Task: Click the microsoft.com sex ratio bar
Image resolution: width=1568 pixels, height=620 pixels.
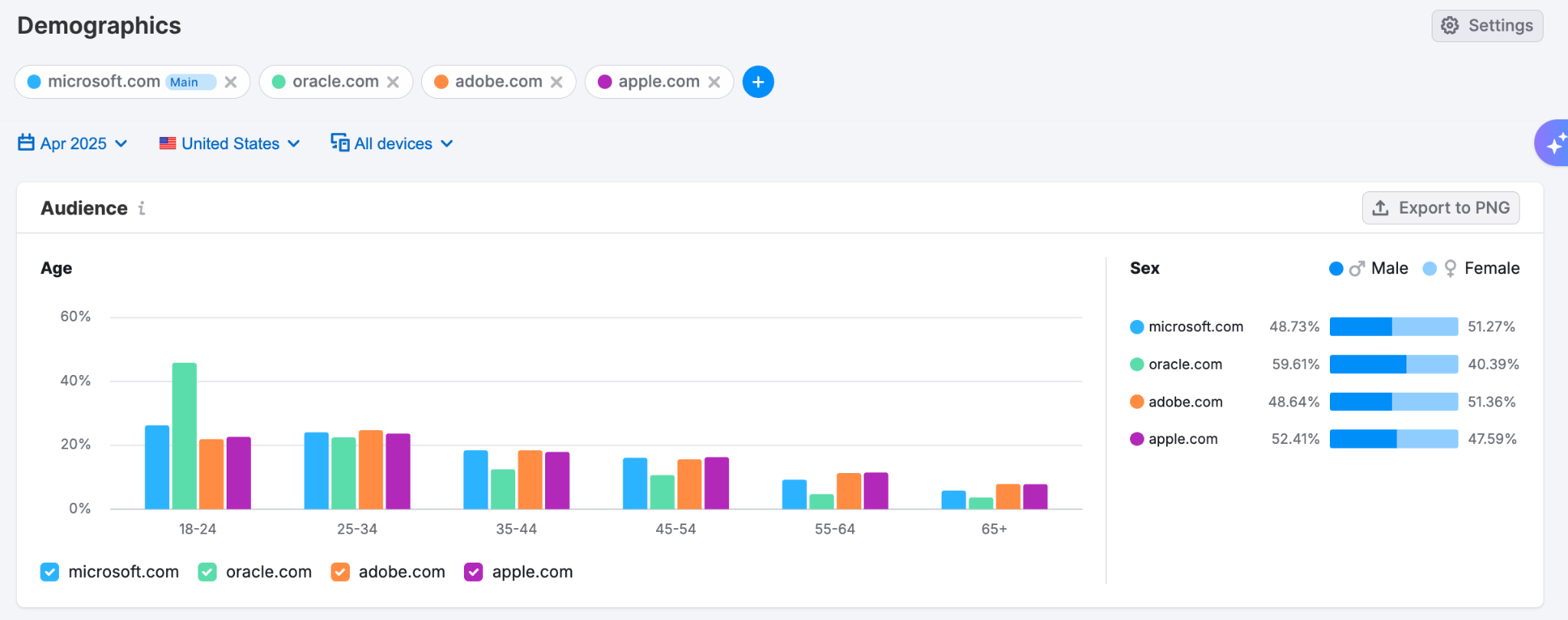Action: (1393, 327)
